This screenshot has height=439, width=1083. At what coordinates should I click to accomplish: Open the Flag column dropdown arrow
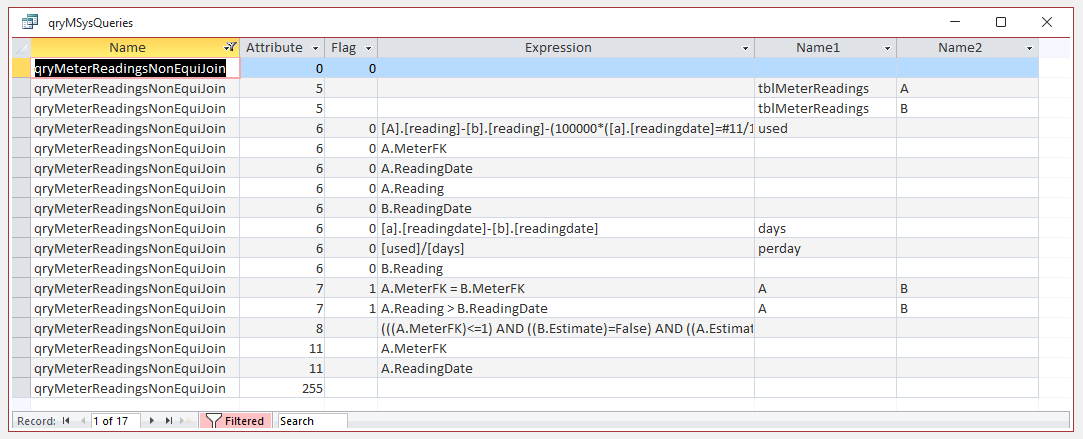(369, 48)
